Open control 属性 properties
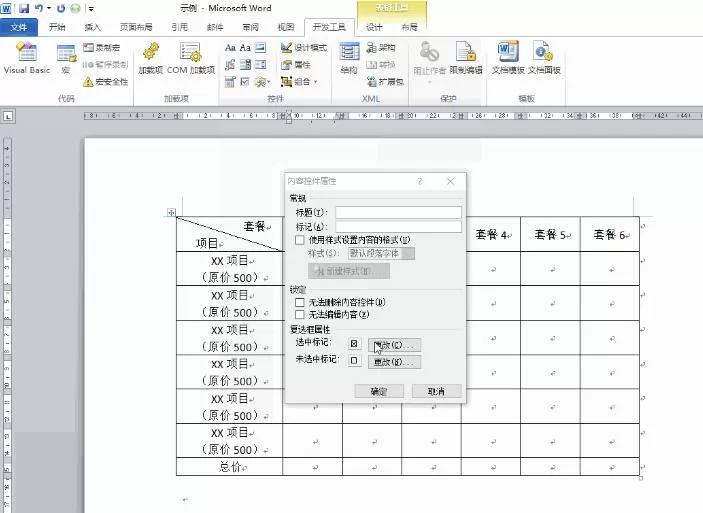703x513 pixels. click(x=296, y=65)
